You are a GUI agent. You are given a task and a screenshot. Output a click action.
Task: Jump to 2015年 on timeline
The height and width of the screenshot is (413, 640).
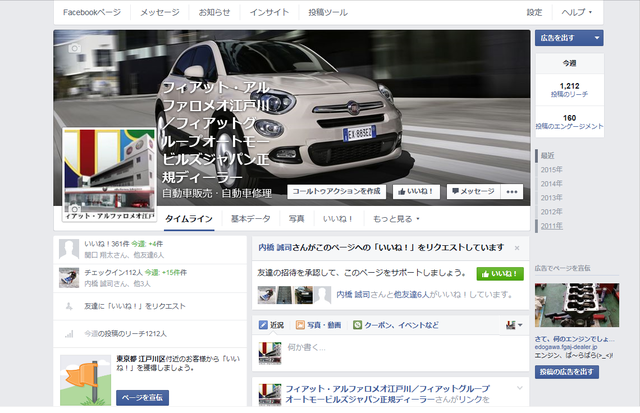(x=551, y=170)
